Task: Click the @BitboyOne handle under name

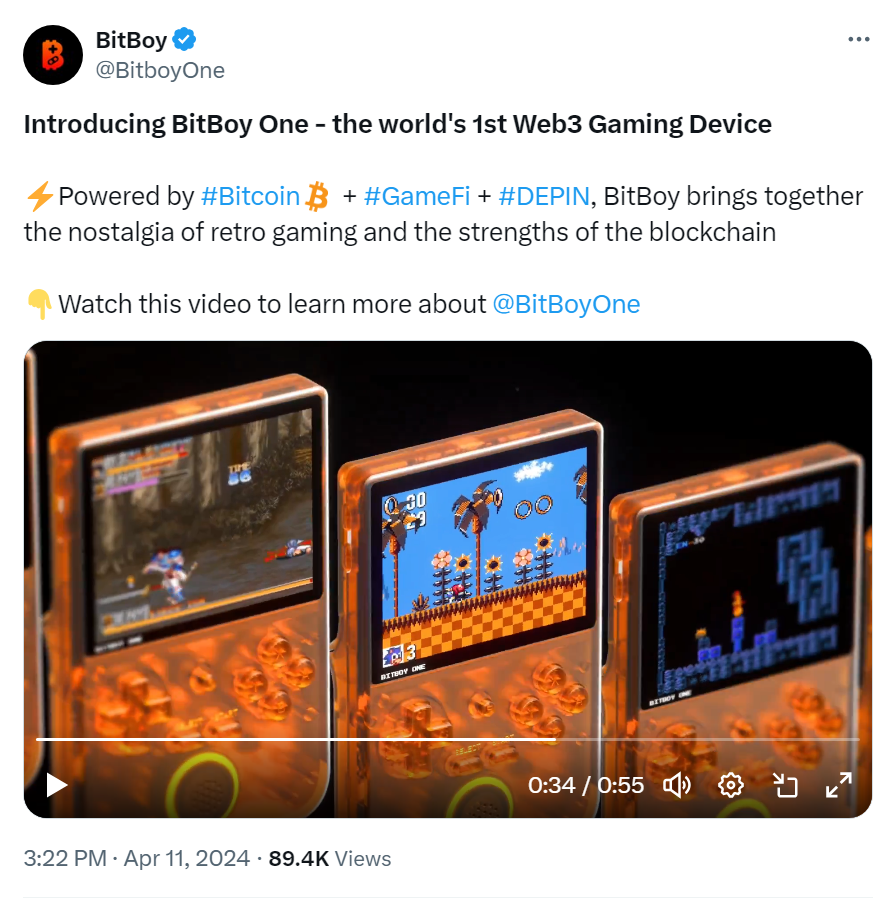Action: tap(160, 70)
